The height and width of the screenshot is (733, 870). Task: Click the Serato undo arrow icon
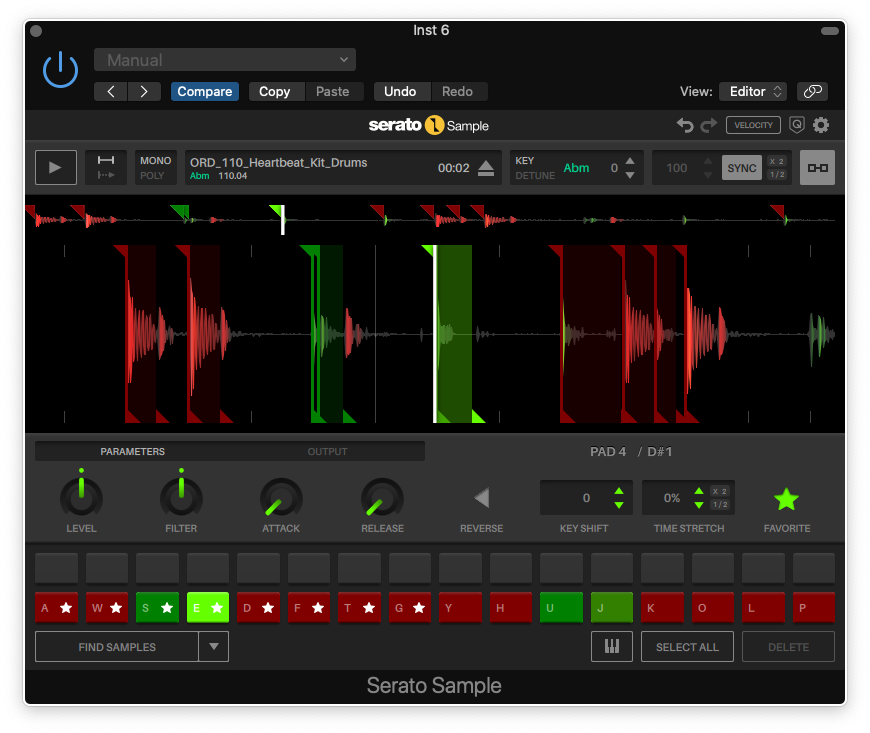685,125
